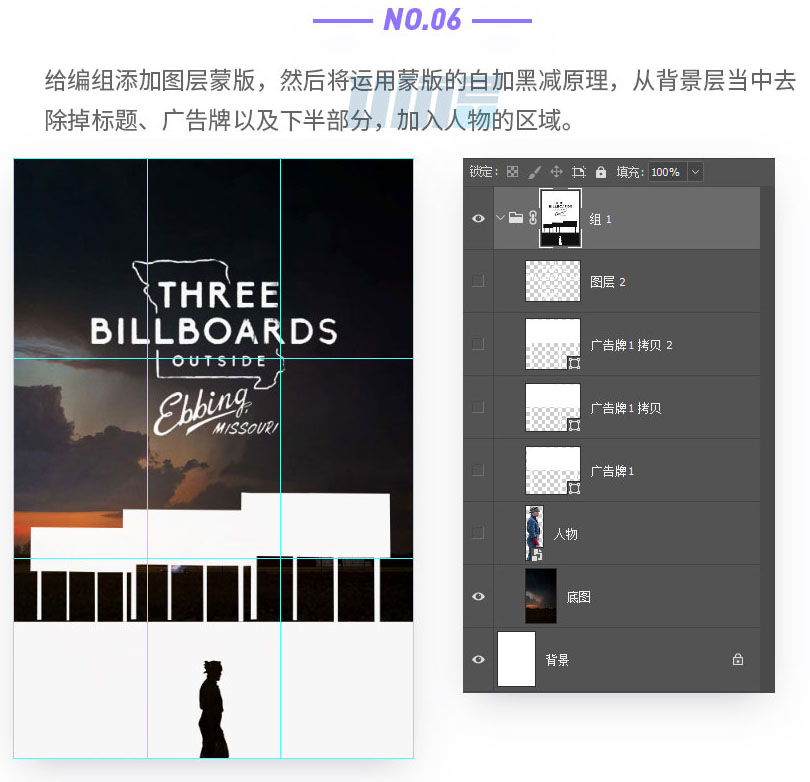Select the 人物 layer name

566,534
